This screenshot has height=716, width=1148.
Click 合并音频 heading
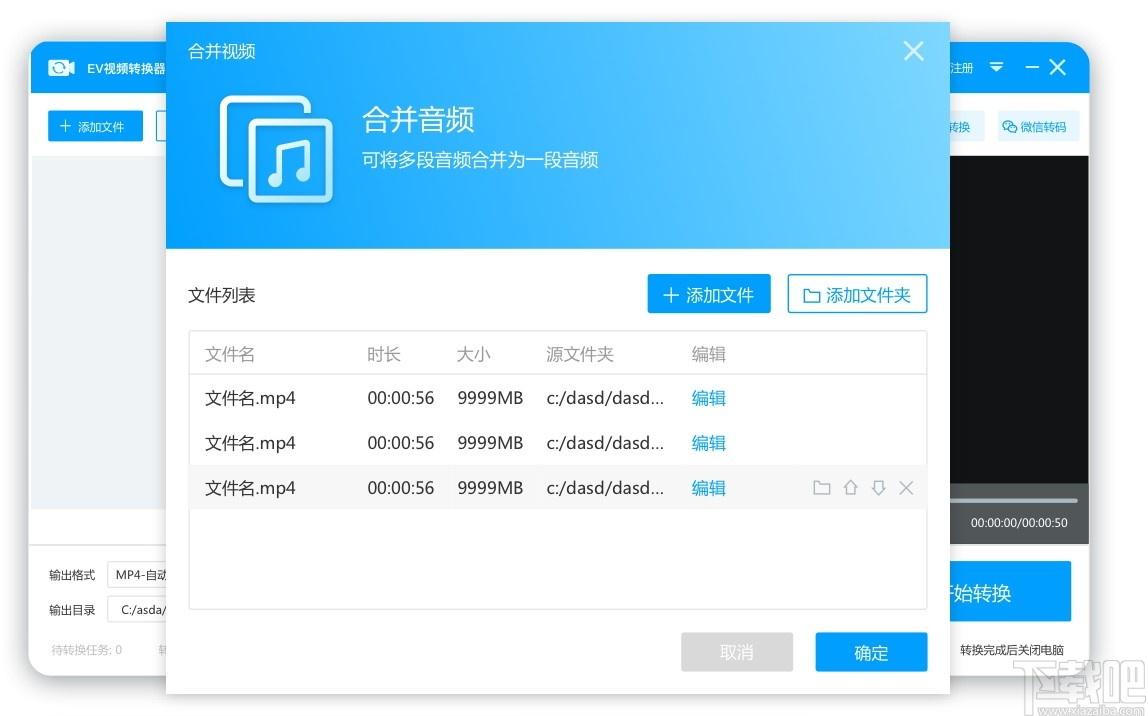418,119
